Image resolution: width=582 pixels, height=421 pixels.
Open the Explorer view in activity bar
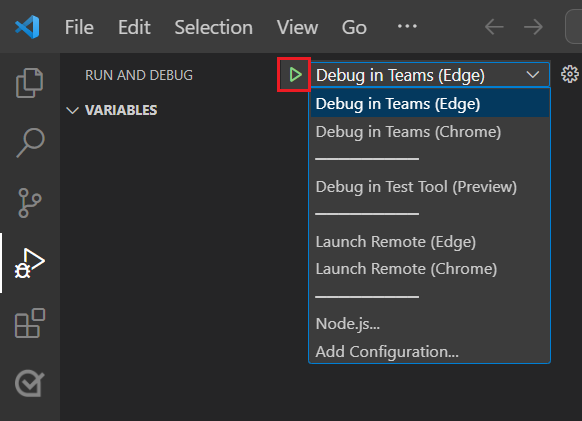(30, 83)
